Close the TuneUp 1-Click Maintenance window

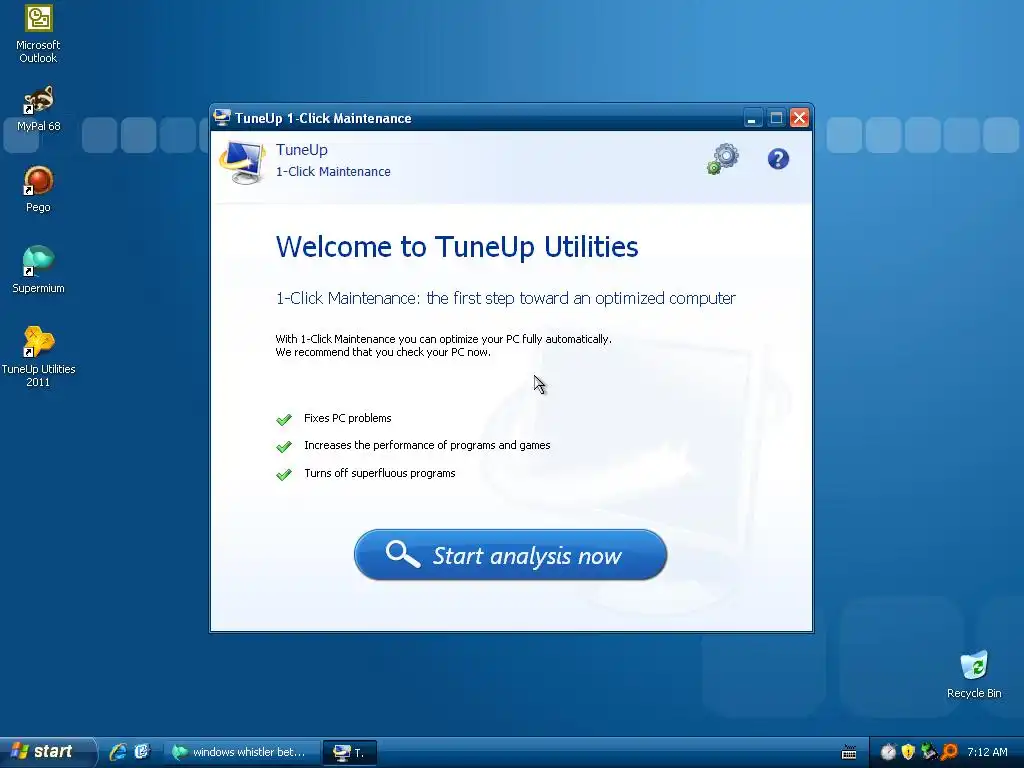pyautogui.click(x=799, y=118)
